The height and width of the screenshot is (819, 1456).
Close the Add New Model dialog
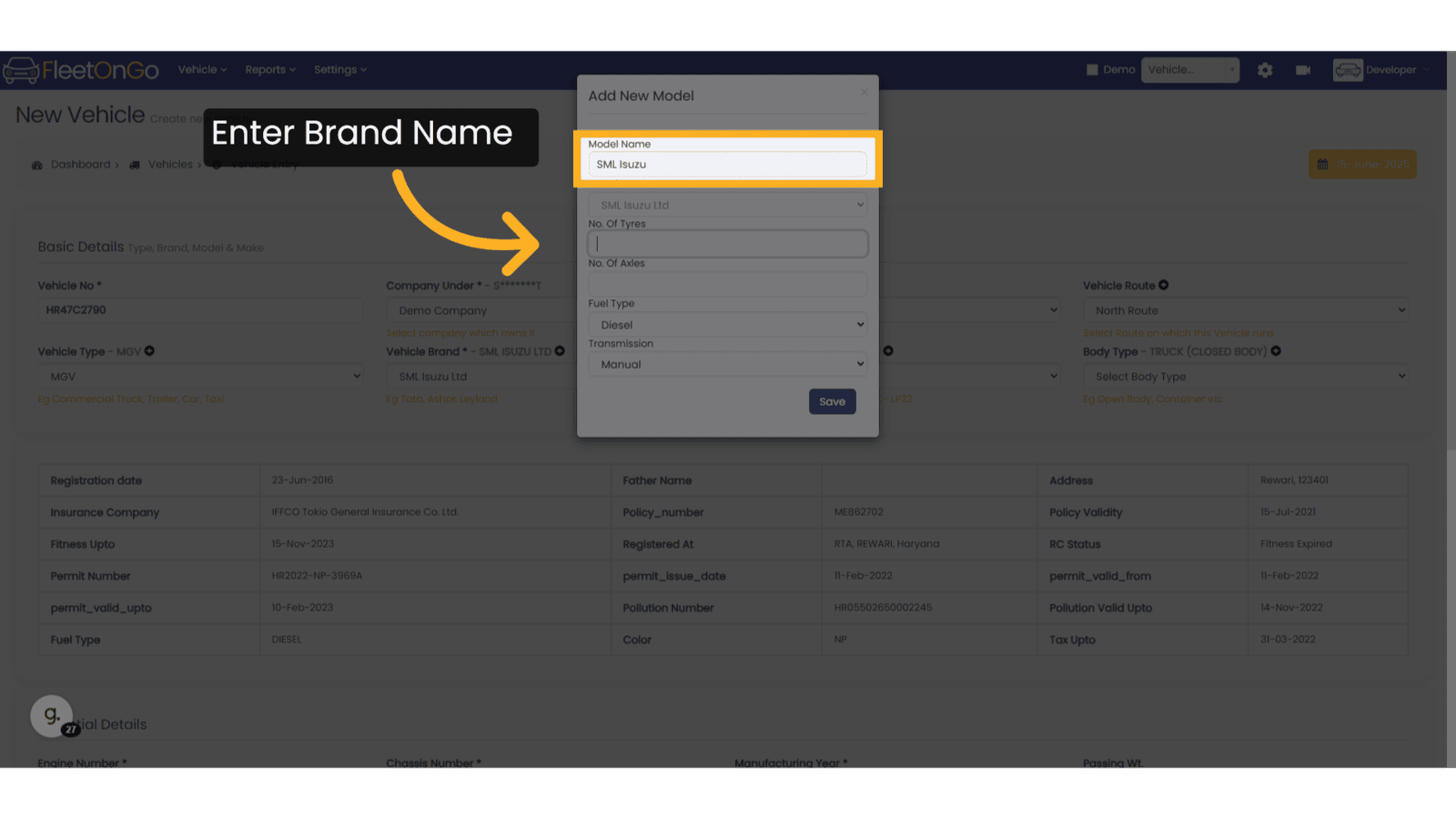(864, 92)
